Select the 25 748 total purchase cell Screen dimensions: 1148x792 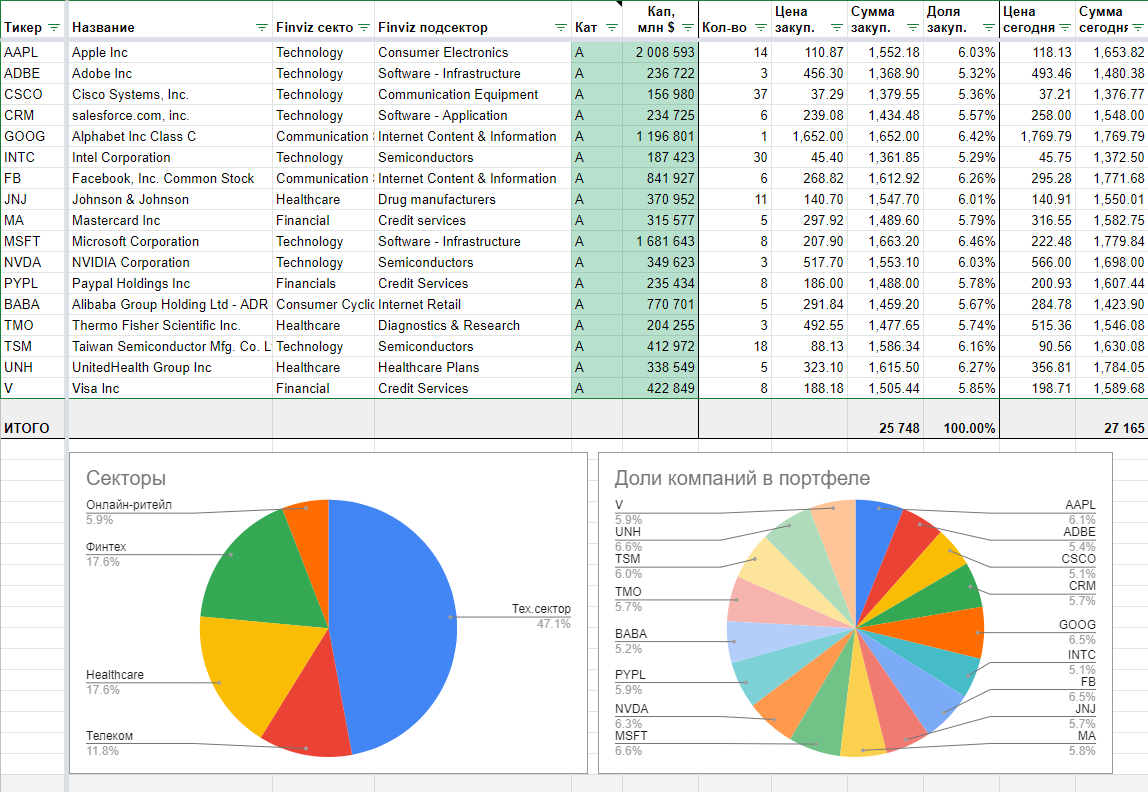tap(885, 419)
